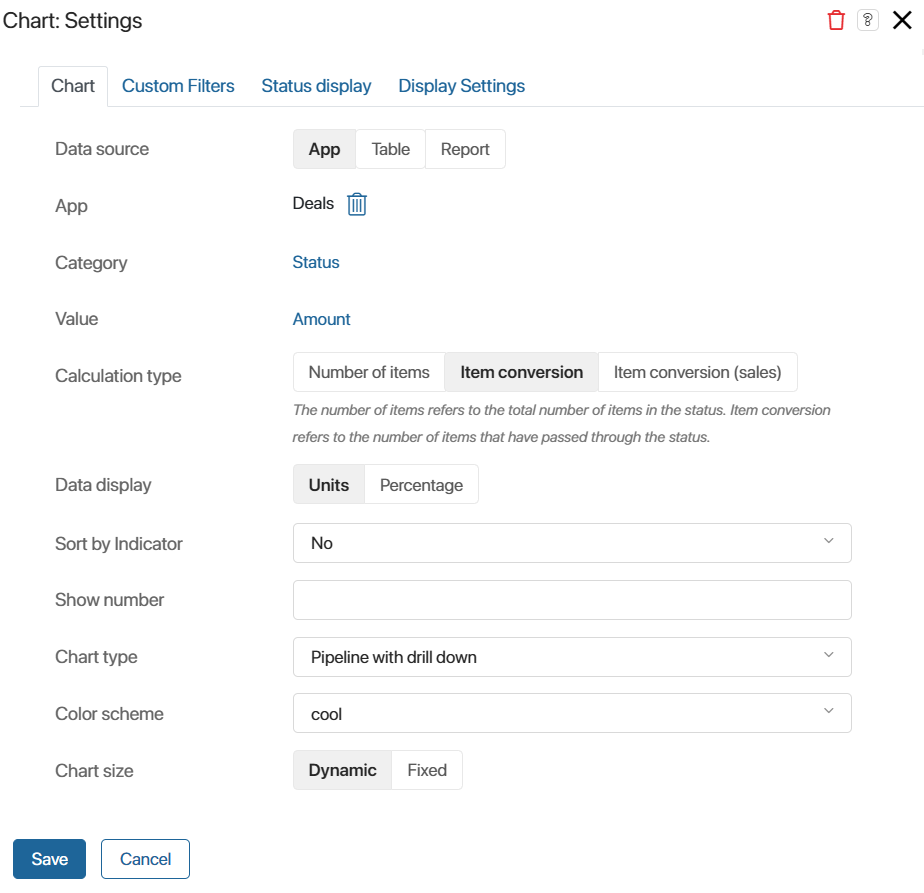The height and width of the screenshot is (893, 924).
Task: Choose Number of items calculation type
Action: coord(369,372)
